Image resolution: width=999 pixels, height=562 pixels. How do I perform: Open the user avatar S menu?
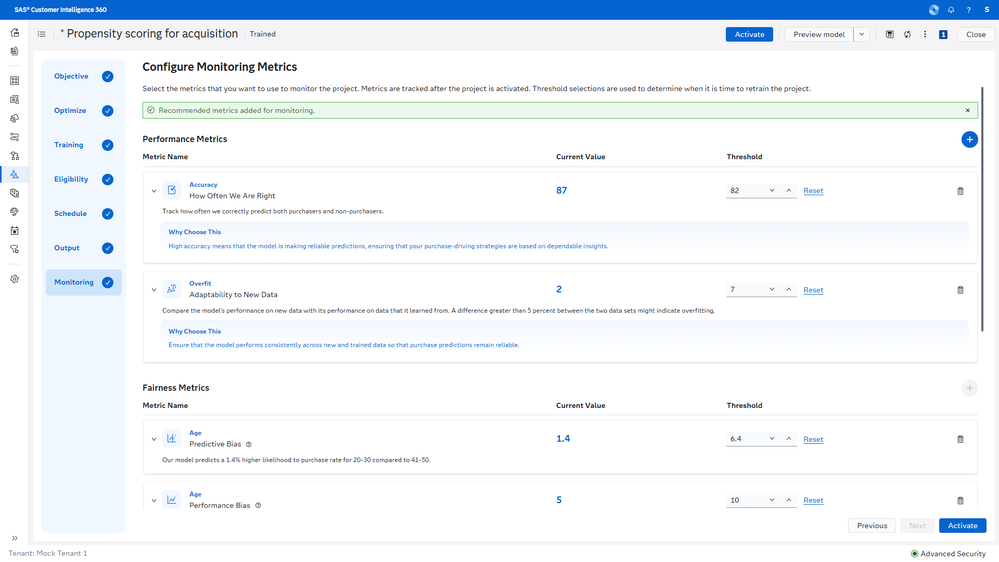coord(987,10)
